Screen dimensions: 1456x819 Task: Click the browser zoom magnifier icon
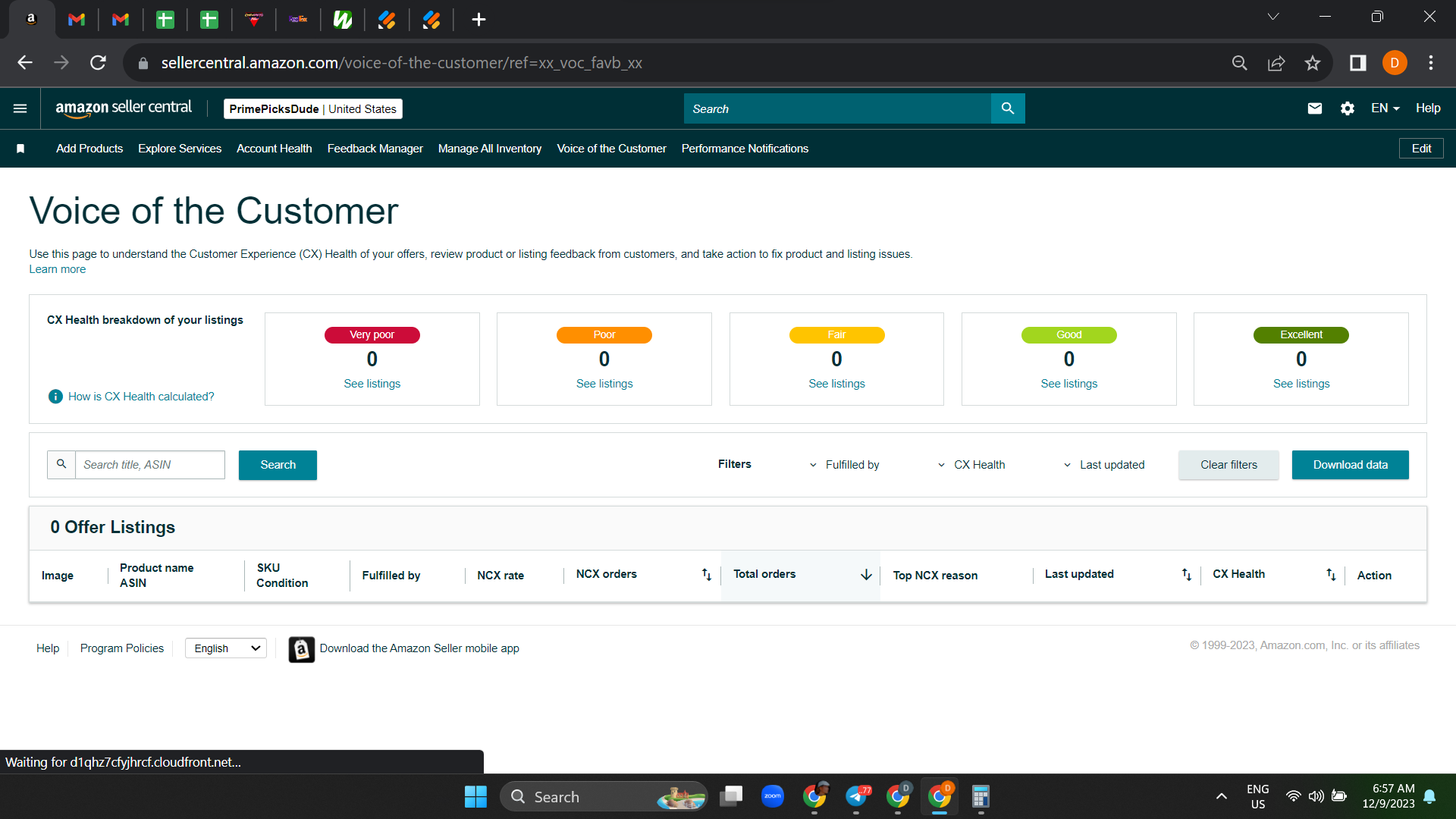coord(1240,63)
